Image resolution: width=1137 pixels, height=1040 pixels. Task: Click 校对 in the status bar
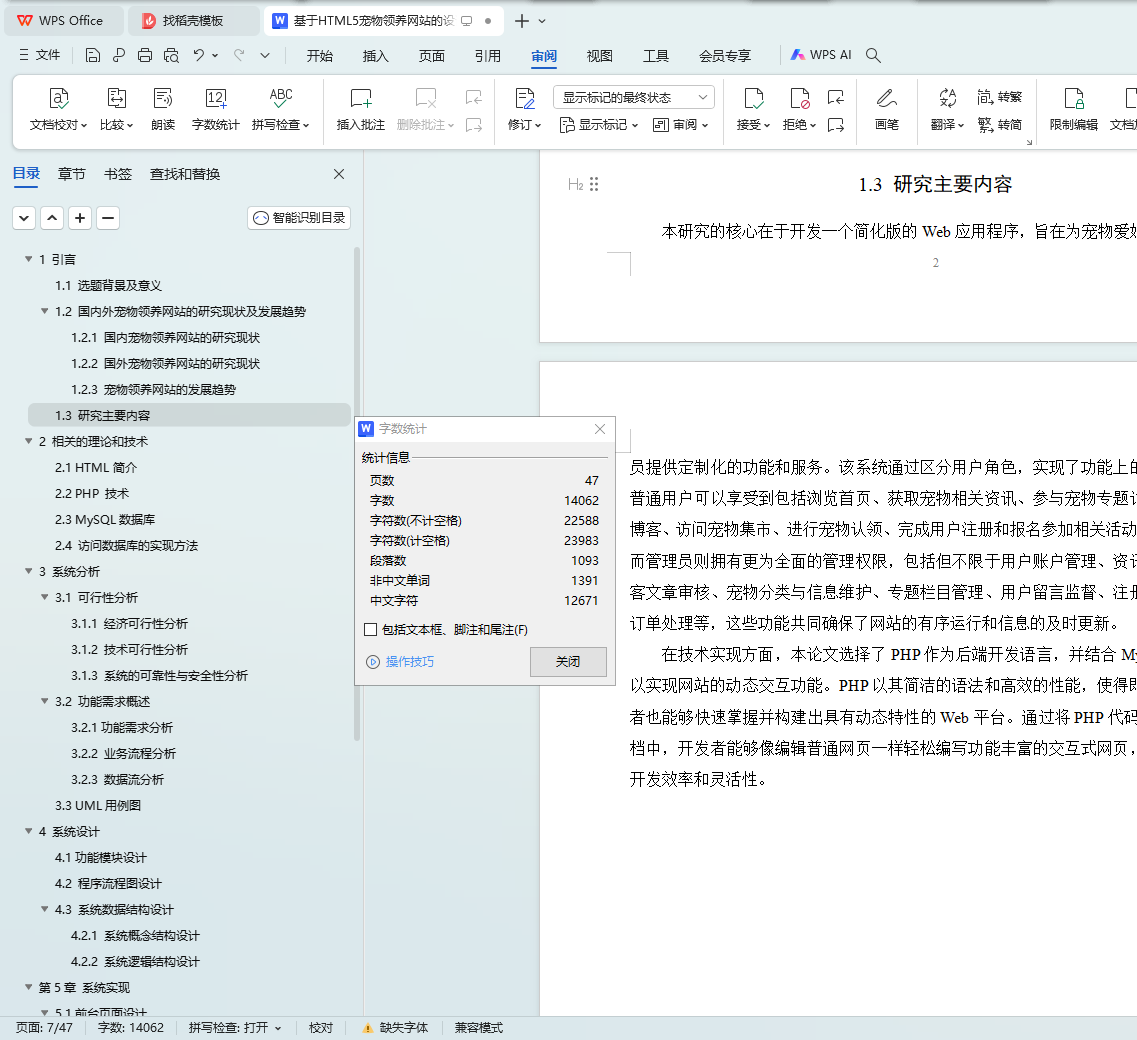(321, 1028)
